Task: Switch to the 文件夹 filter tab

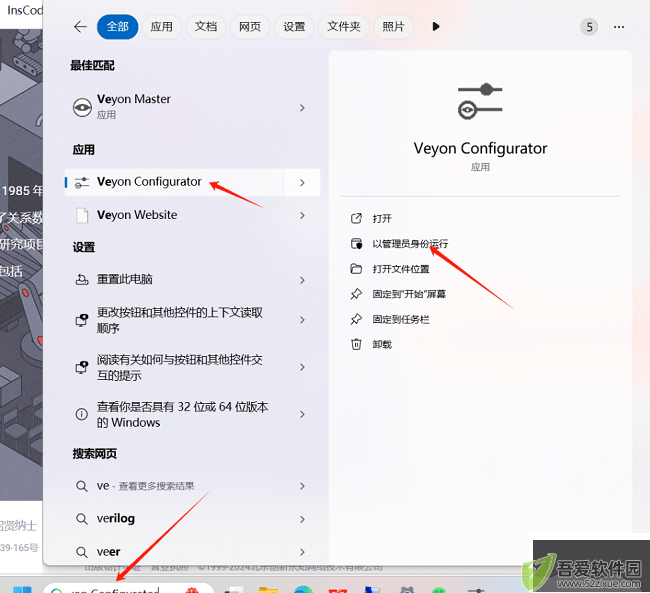Action: tap(344, 27)
